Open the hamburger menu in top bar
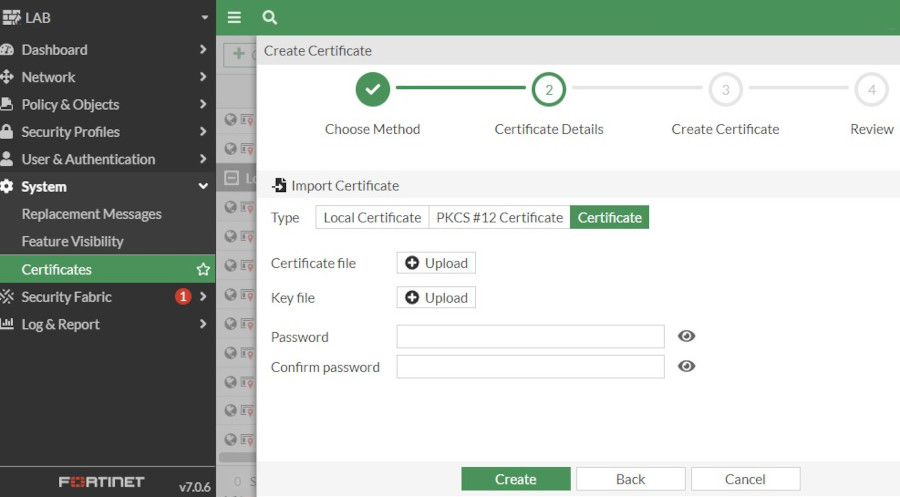 (234, 17)
